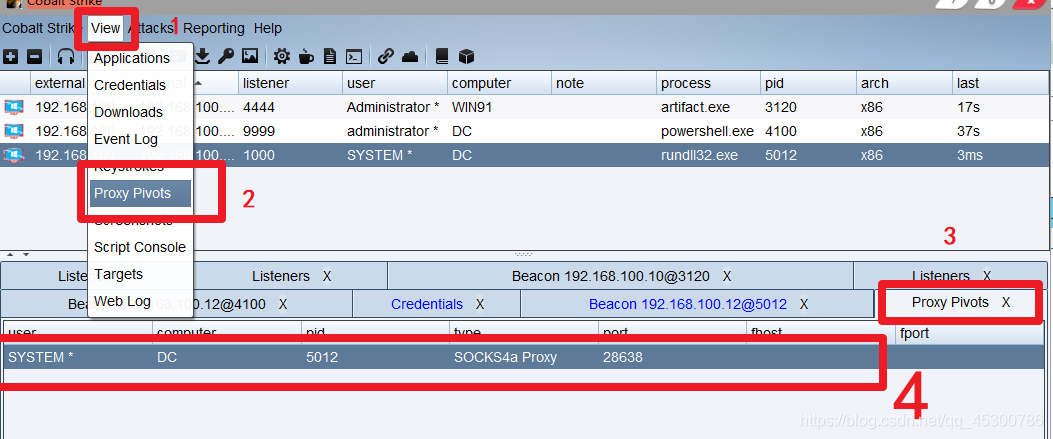The image size is (1053, 439).
Task: Sort sessions by the listener column header
Action: tap(289, 83)
